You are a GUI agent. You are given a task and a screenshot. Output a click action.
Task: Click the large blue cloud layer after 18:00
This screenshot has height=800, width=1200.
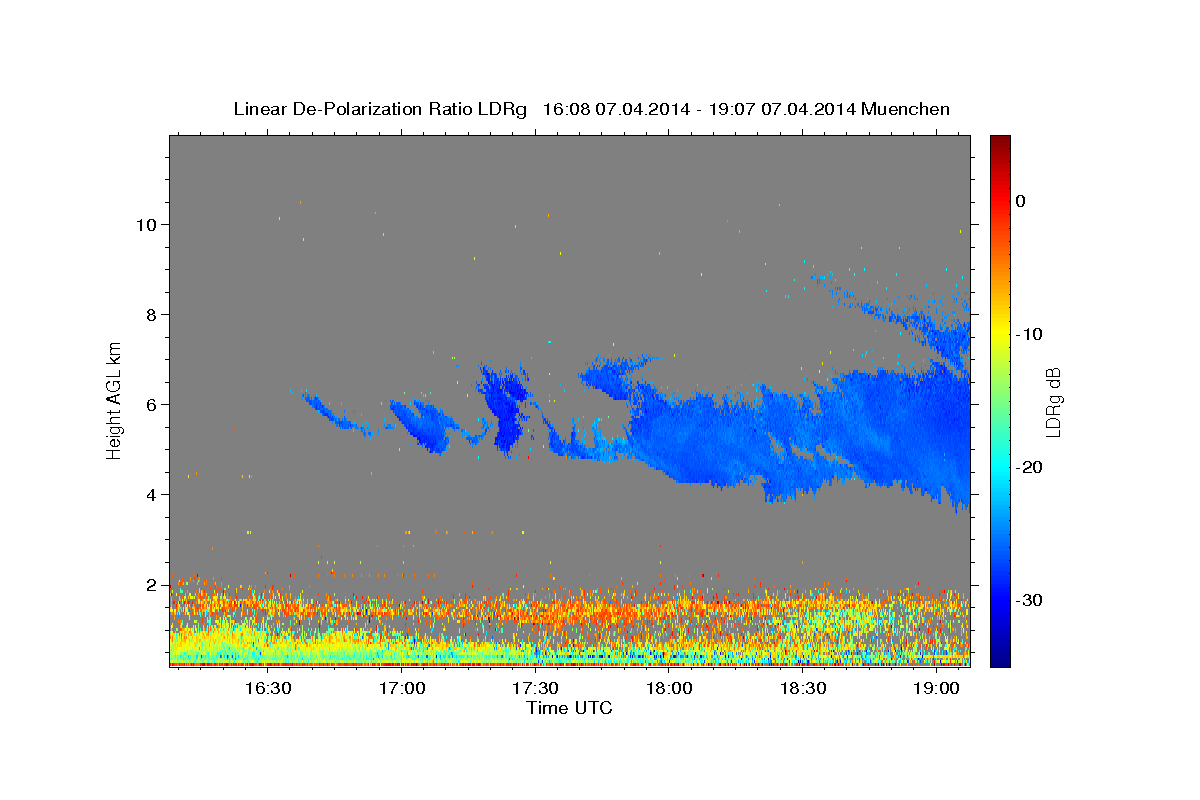point(800,430)
